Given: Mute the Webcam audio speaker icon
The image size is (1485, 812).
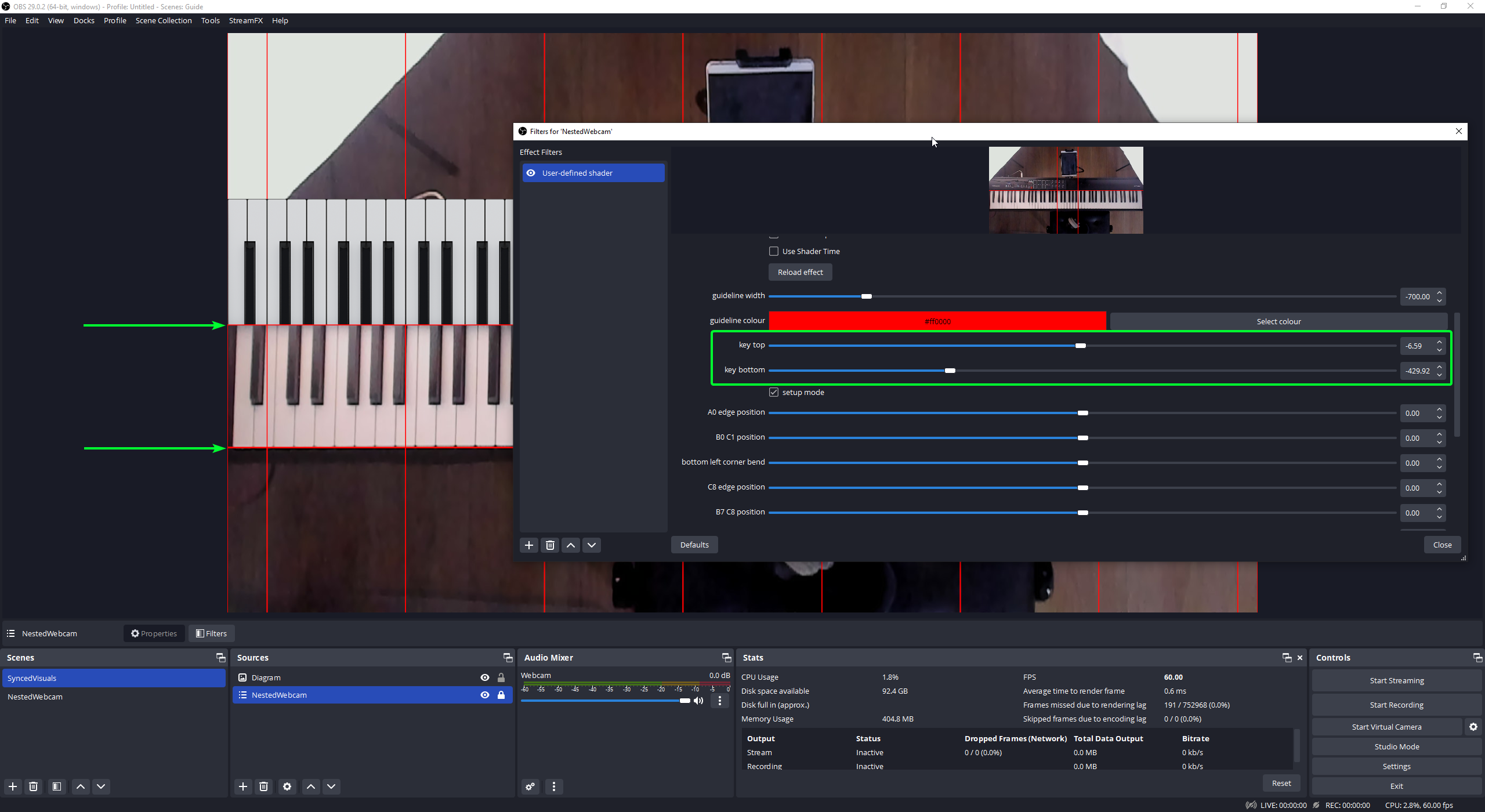Looking at the screenshot, I should coord(699,701).
